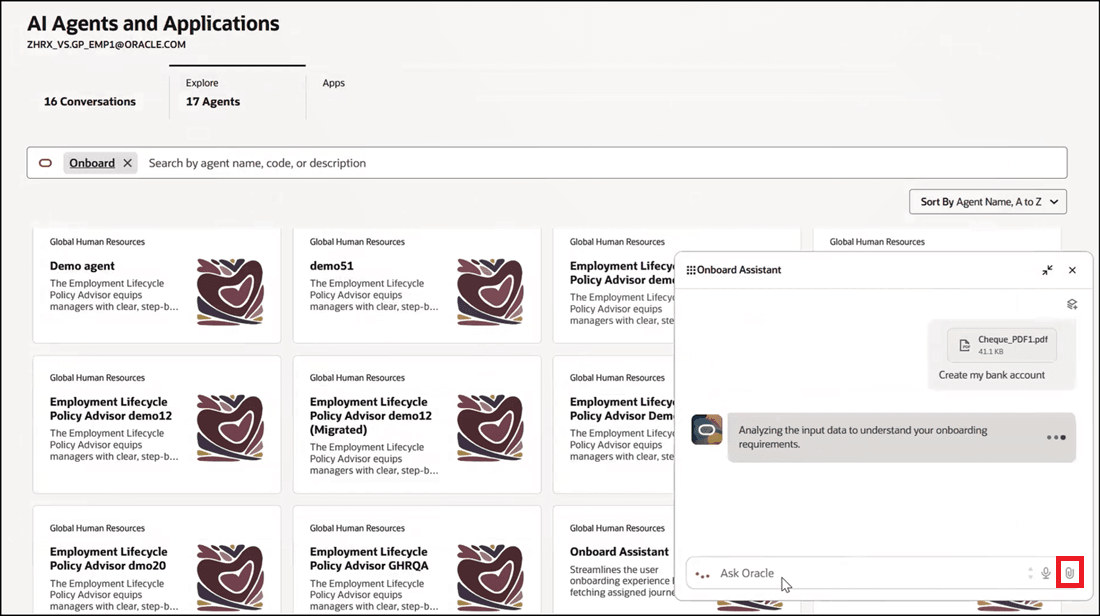Viewport: 1100px width, 616px height.
Task: Click the three-dot typing indicator in response bubble
Action: 1056,438
